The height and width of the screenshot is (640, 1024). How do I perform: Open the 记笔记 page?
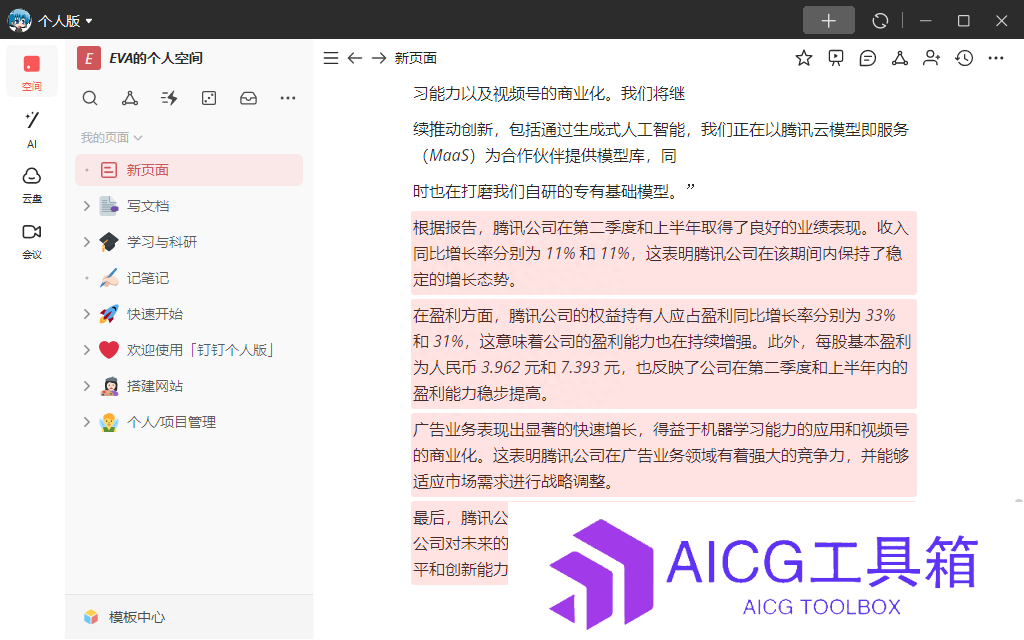148,278
